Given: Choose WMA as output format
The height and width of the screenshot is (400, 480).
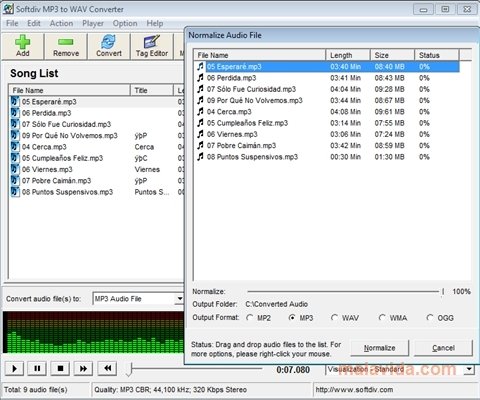Looking at the screenshot, I should point(382,318).
